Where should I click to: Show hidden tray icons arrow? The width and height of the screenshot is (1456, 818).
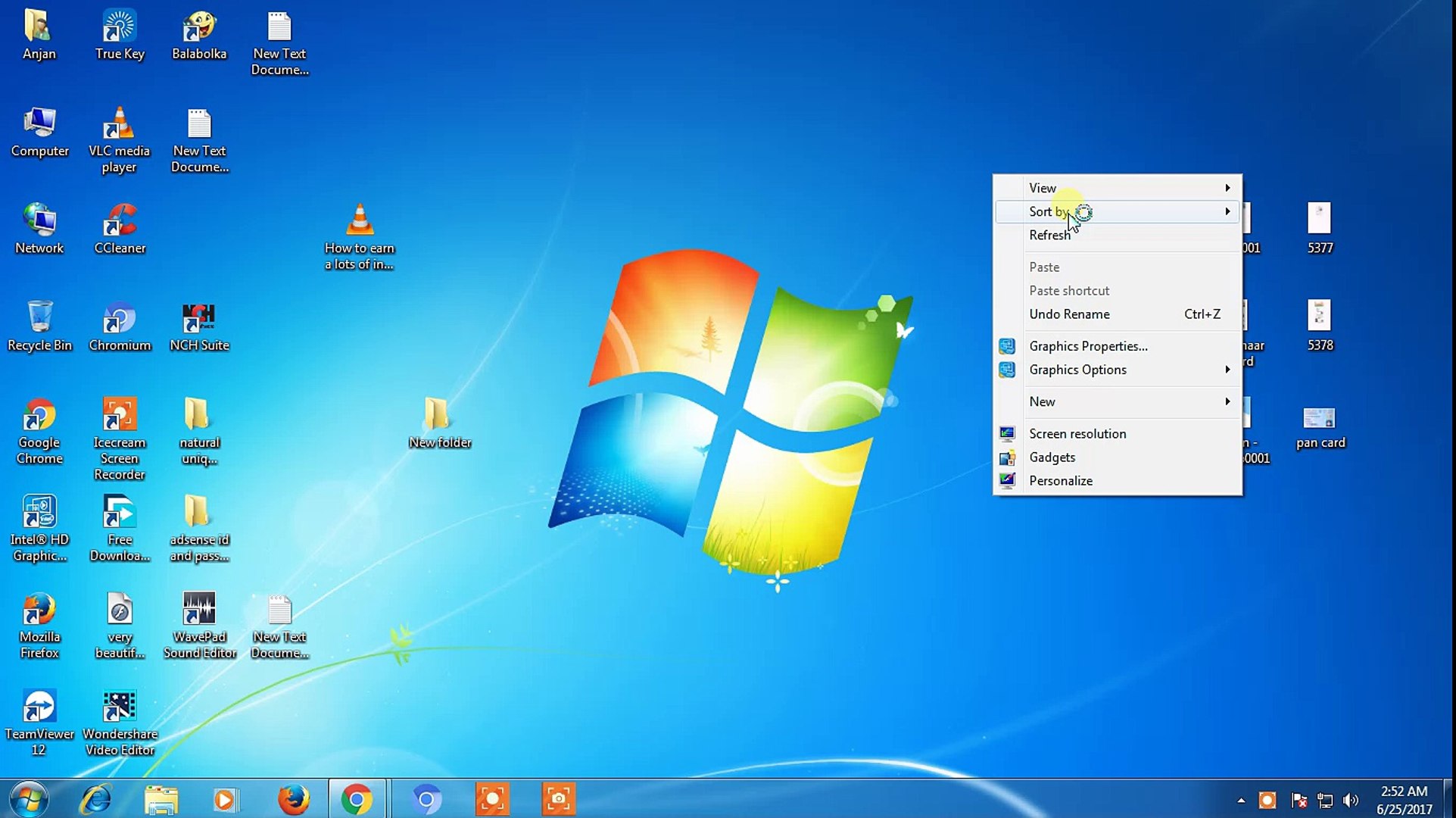[x=1241, y=801]
